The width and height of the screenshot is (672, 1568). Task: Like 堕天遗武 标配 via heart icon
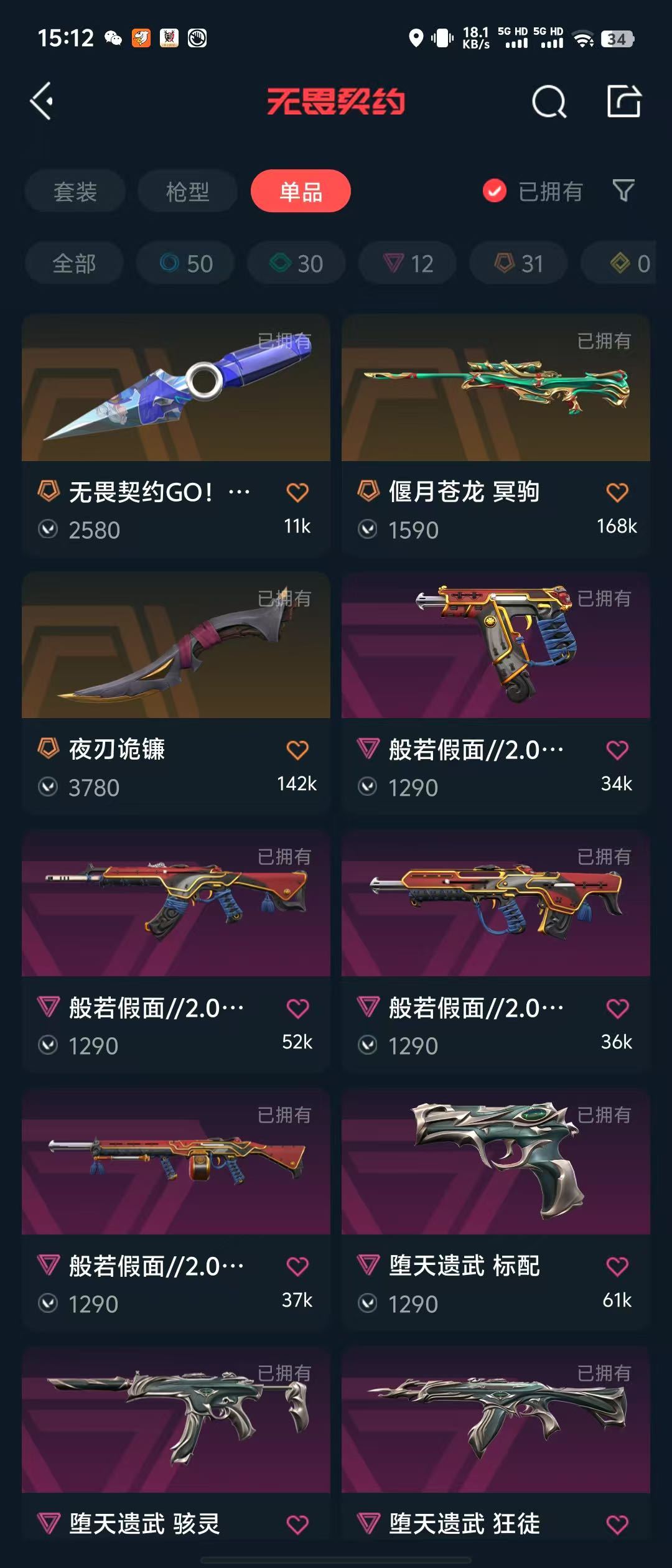point(617,1266)
